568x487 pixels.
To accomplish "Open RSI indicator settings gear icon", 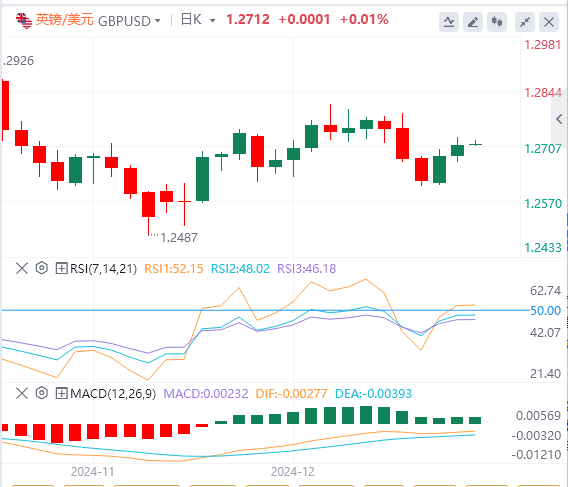I will tap(42, 269).
